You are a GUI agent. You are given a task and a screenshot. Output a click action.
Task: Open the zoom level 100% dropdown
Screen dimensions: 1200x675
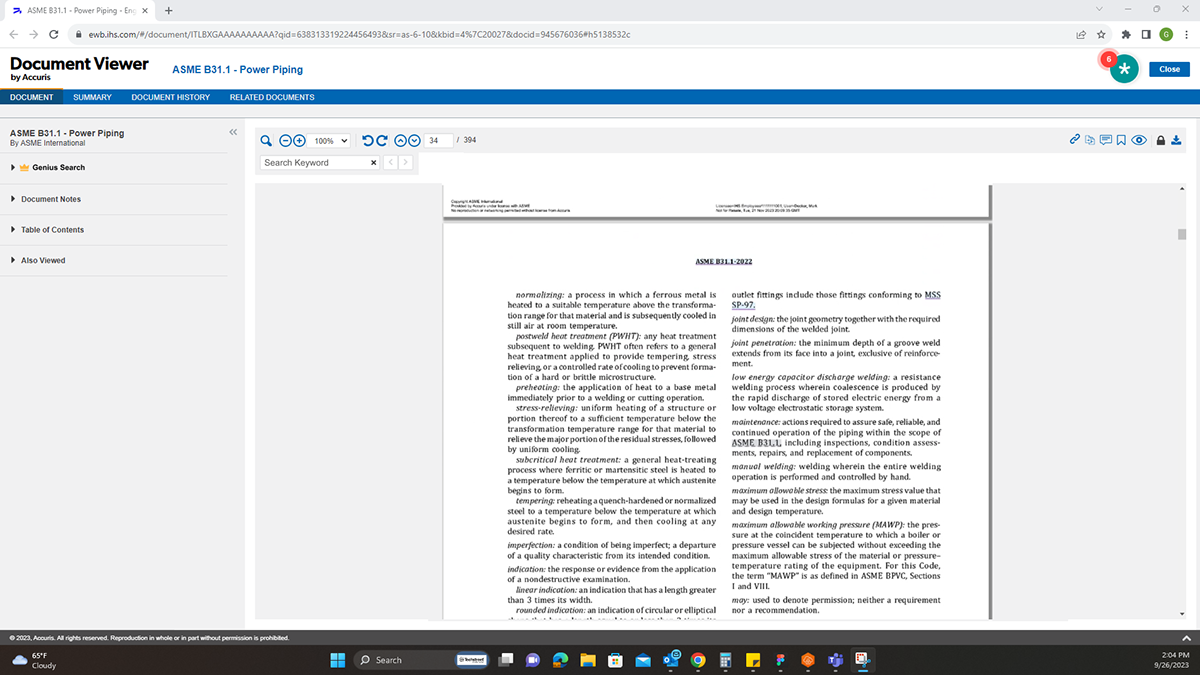[331, 141]
